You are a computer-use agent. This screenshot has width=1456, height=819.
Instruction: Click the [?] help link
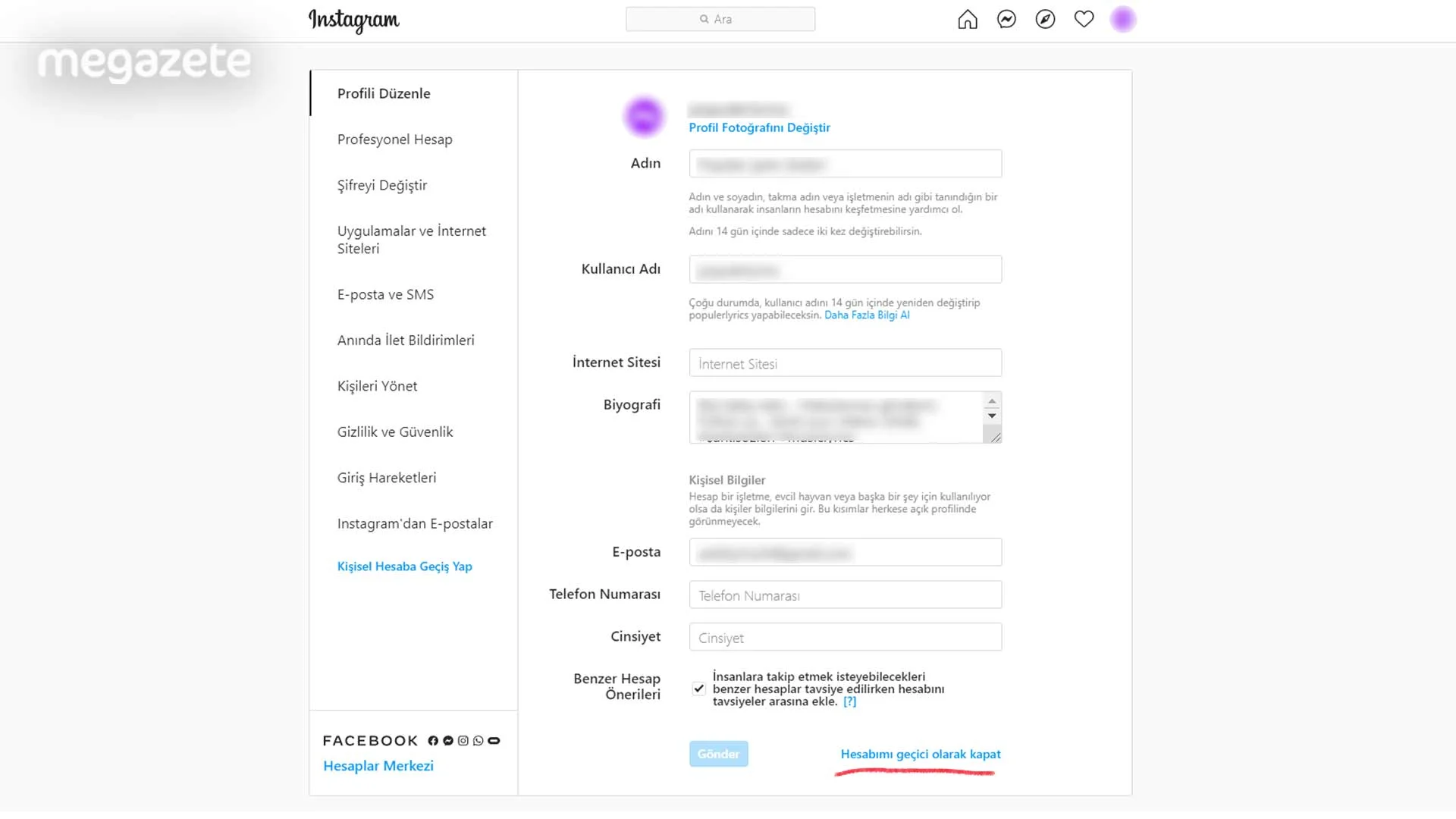(x=849, y=701)
